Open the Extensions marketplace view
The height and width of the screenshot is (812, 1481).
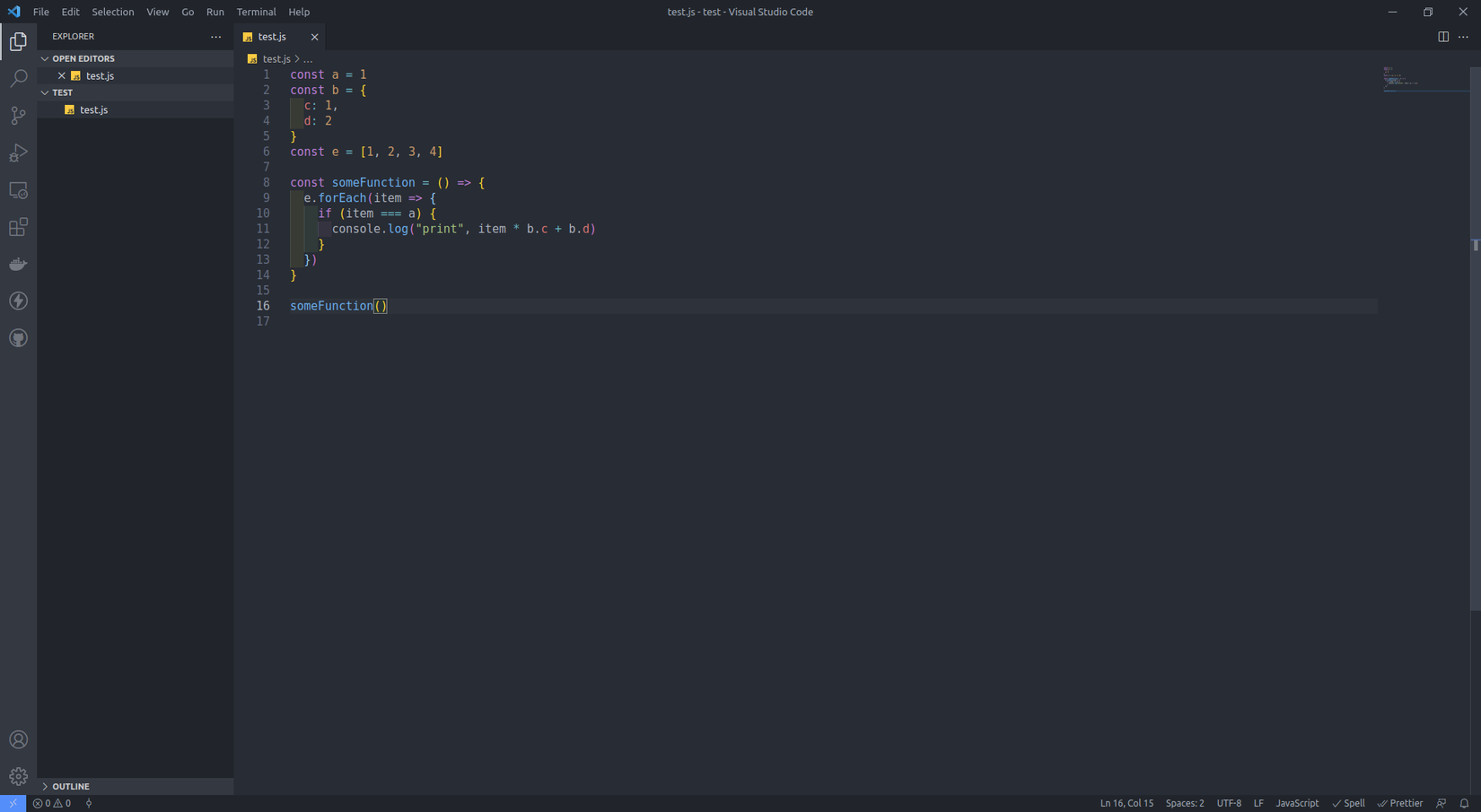[18, 227]
